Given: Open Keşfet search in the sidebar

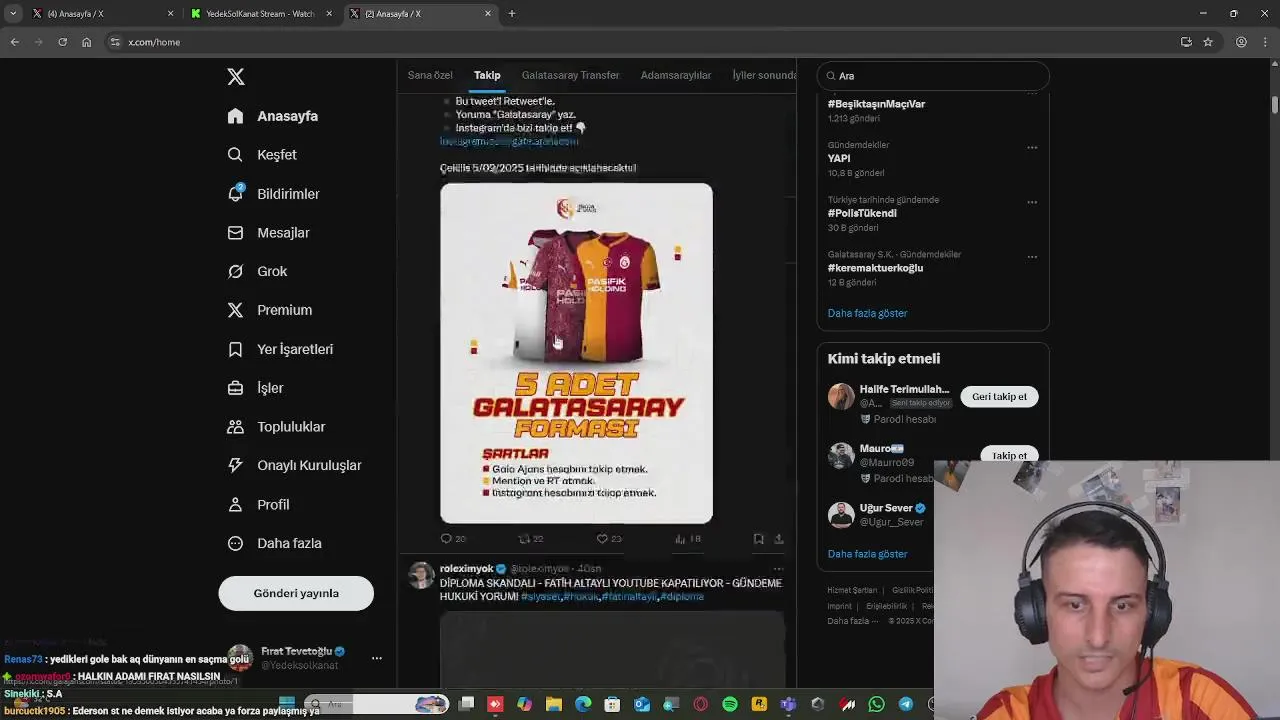Looking at the screenshot, I should (262, 155).
